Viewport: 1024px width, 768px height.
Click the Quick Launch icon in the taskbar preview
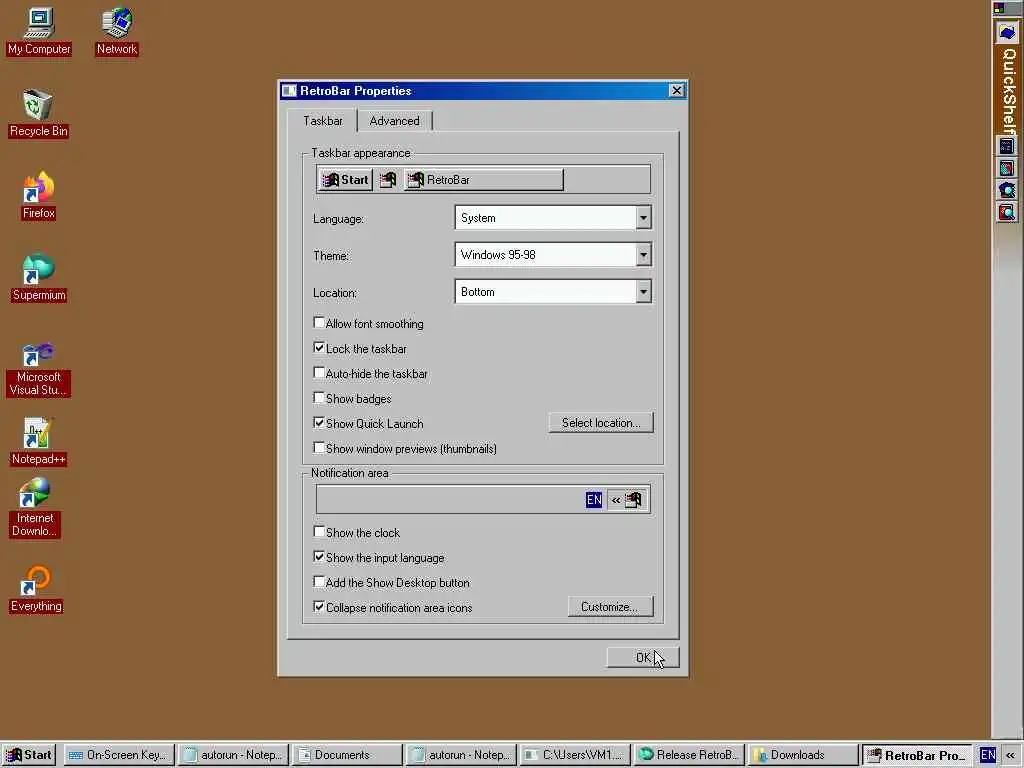[x=388, y=180]
